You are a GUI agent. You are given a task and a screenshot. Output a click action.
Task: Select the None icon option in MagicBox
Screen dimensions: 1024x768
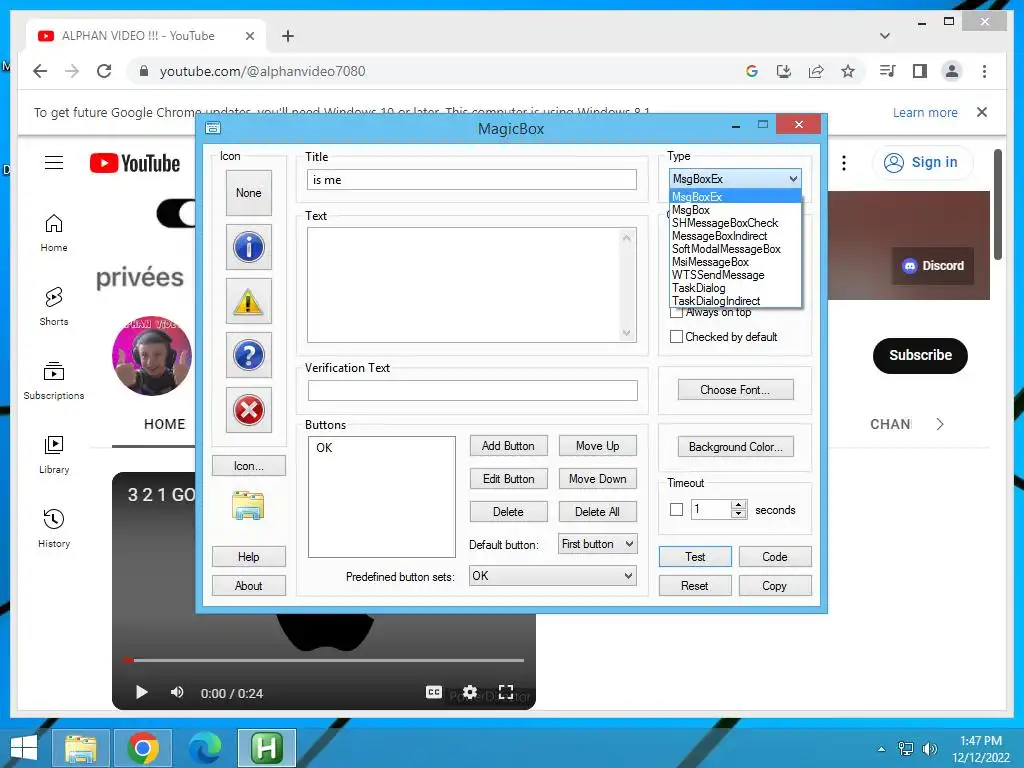coord(248,193)
